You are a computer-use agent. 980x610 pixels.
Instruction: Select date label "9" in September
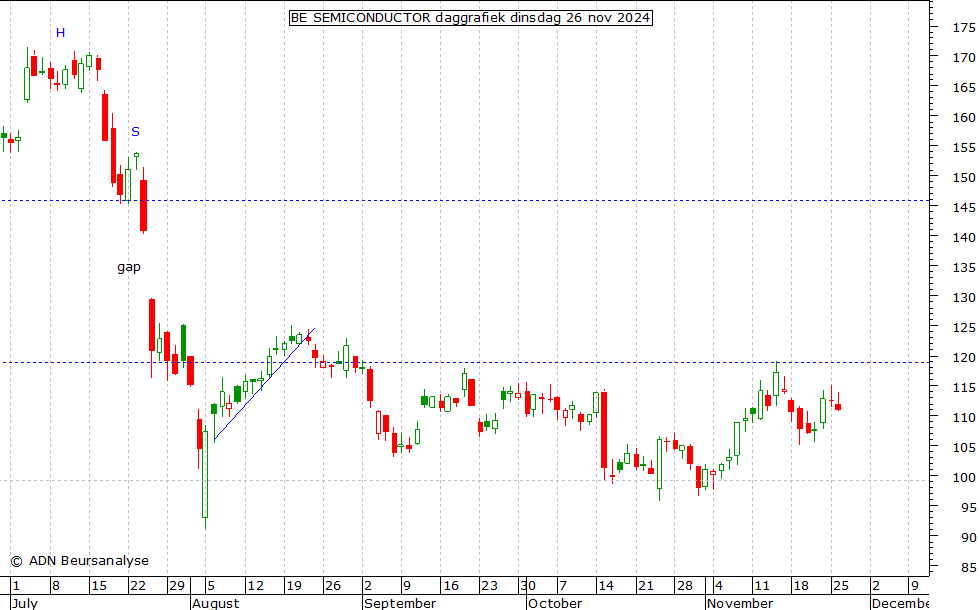point(407,586)
